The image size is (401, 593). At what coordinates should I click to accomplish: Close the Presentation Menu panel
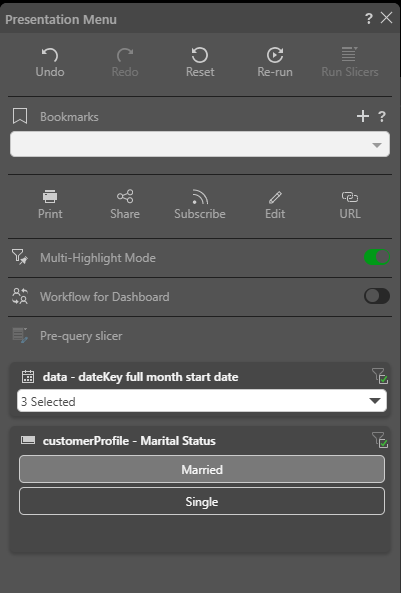coord(386,18)
